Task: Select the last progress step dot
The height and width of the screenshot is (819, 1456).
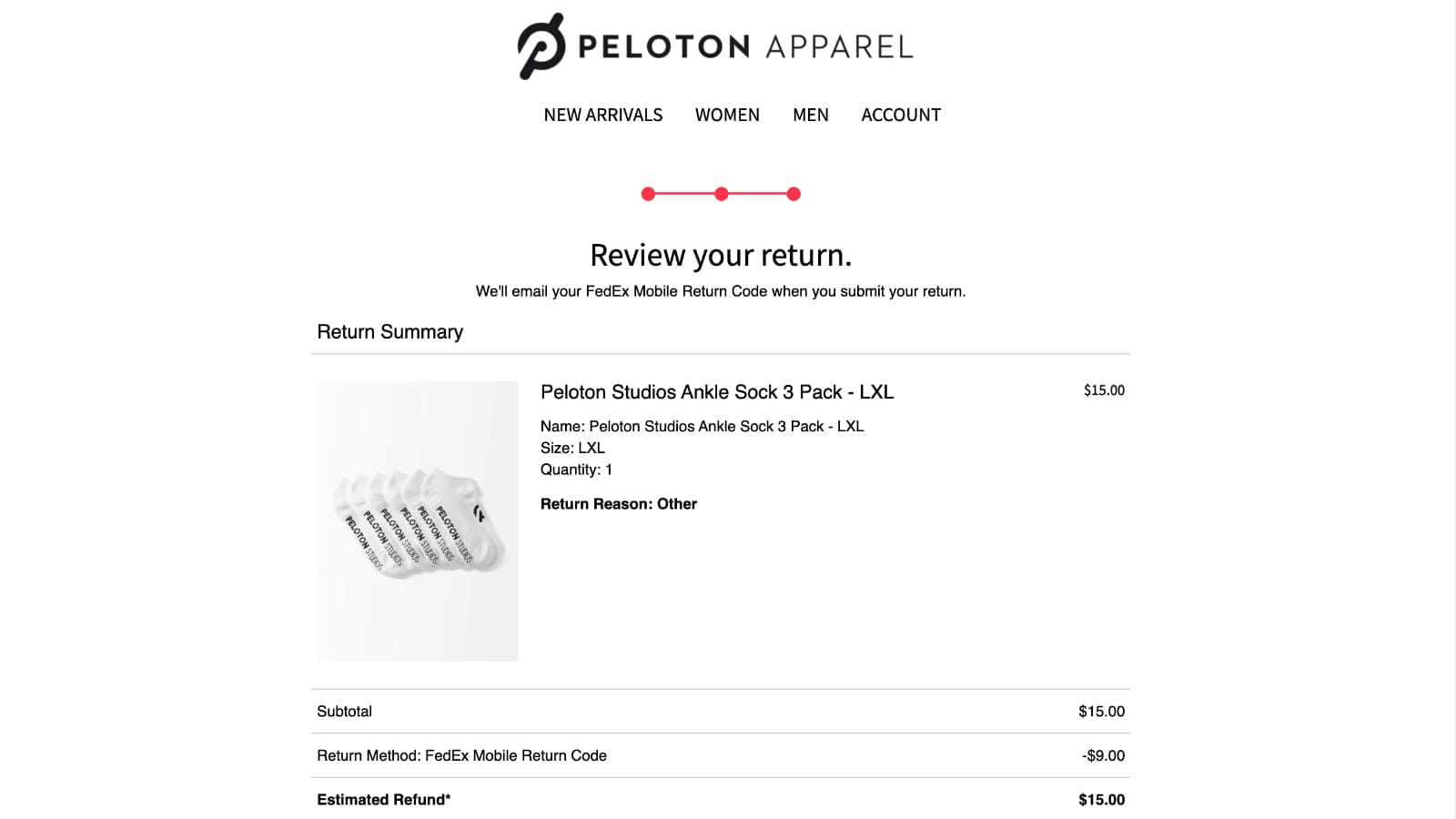Action: 794,194
